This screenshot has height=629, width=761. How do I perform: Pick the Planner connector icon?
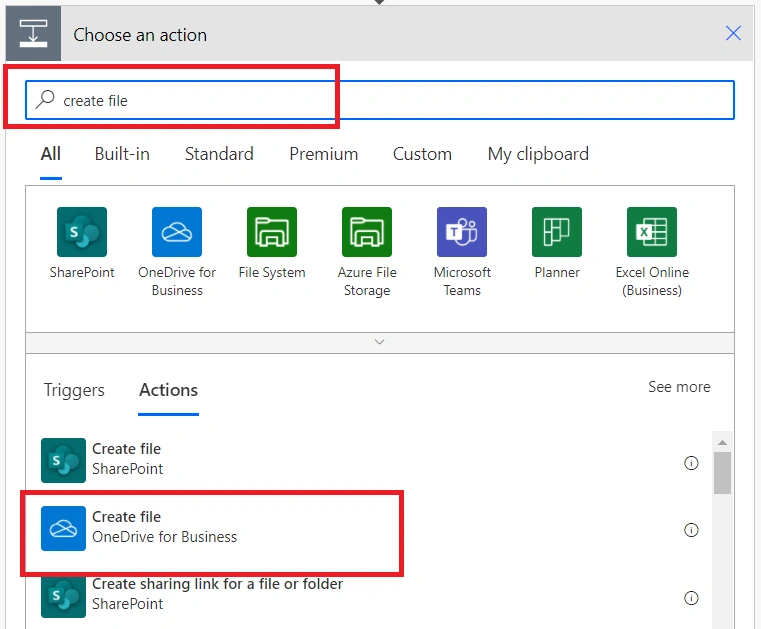557,232
